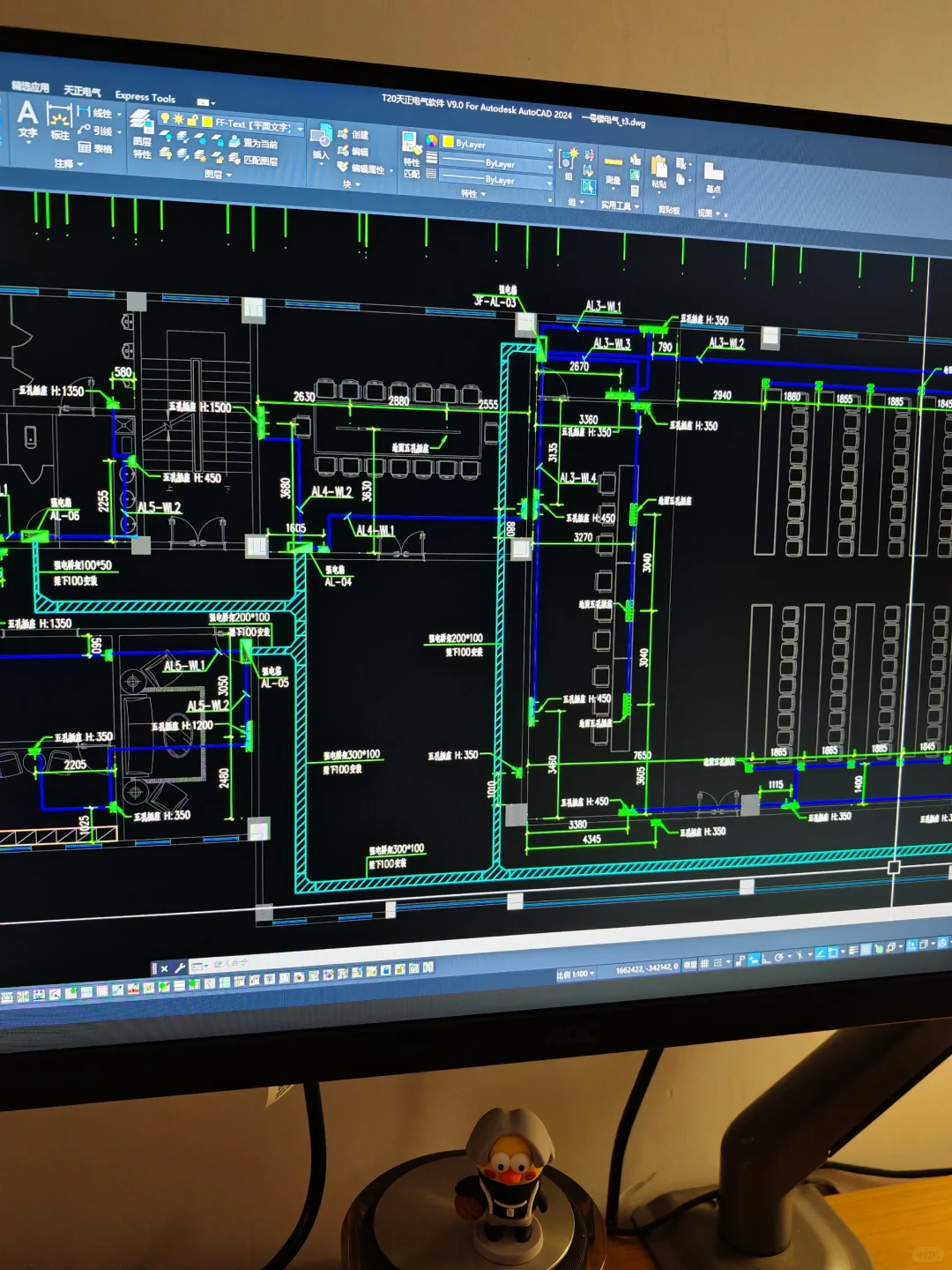Click the 组 group icon
The width and height of the screenshot is (952, 1270).
tap(569, 159)
